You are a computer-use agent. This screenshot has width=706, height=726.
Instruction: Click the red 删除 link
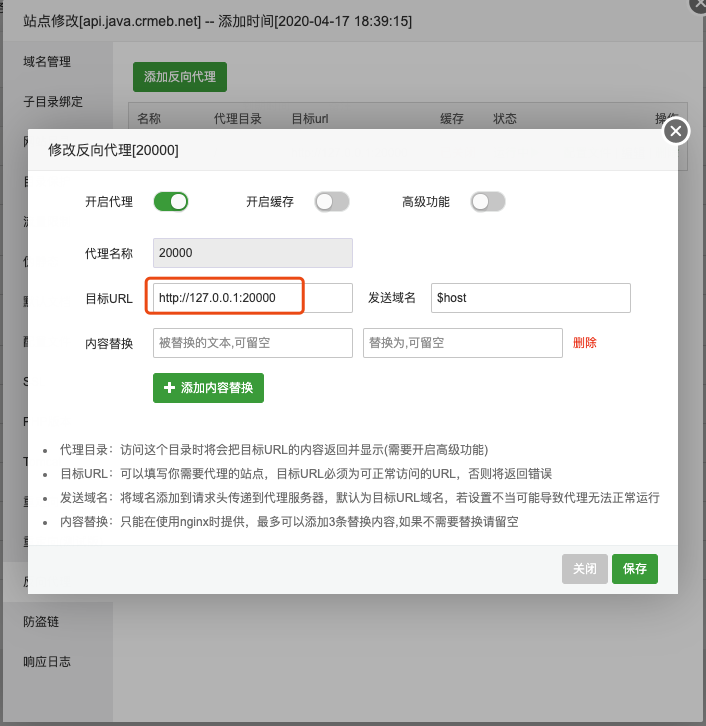tap(585, 343)
